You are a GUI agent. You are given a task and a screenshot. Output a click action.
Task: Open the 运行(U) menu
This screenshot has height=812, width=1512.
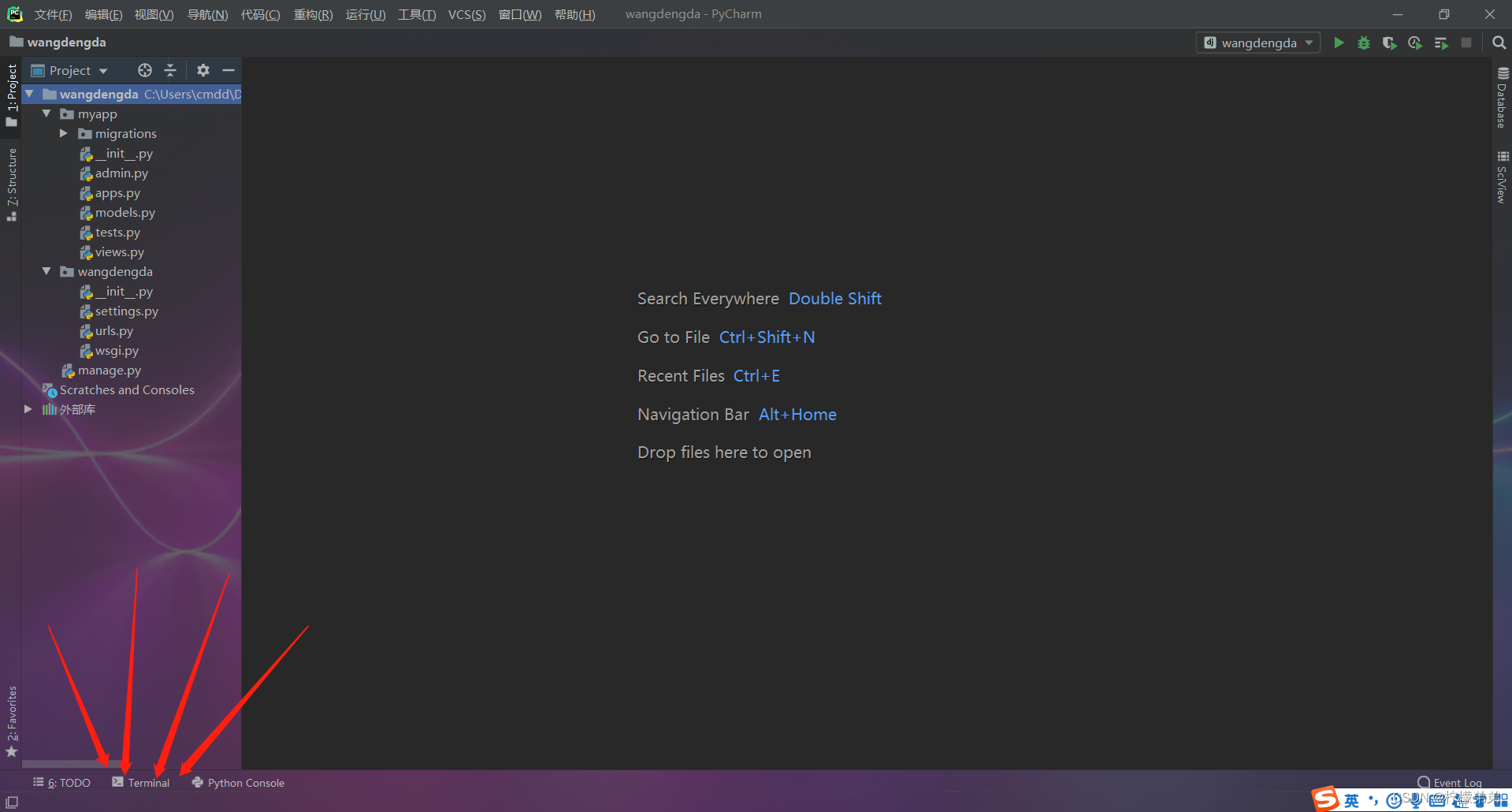[x=366, y=14]
